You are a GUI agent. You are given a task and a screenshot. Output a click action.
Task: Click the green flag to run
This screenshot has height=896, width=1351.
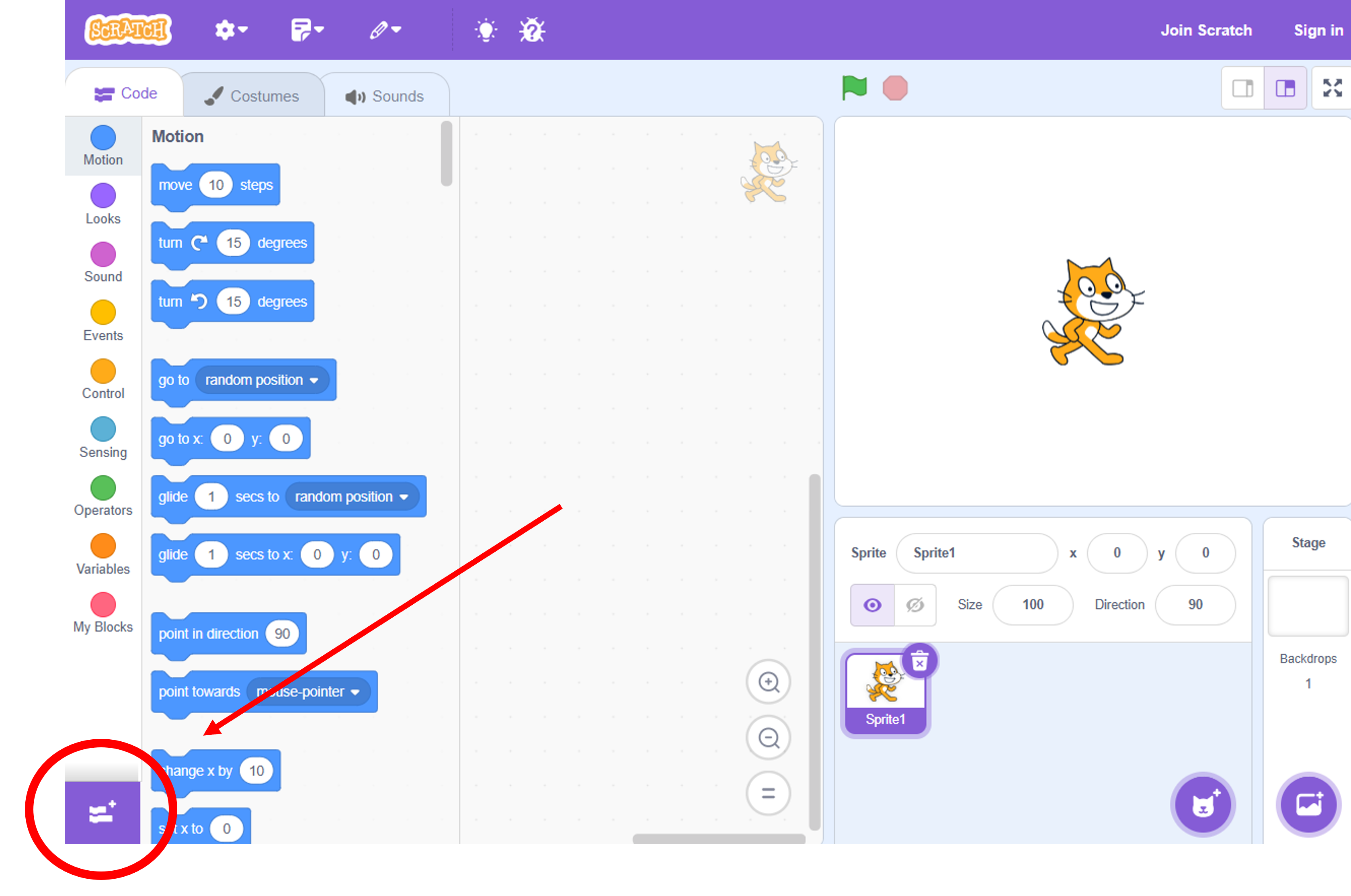point(855,88)
